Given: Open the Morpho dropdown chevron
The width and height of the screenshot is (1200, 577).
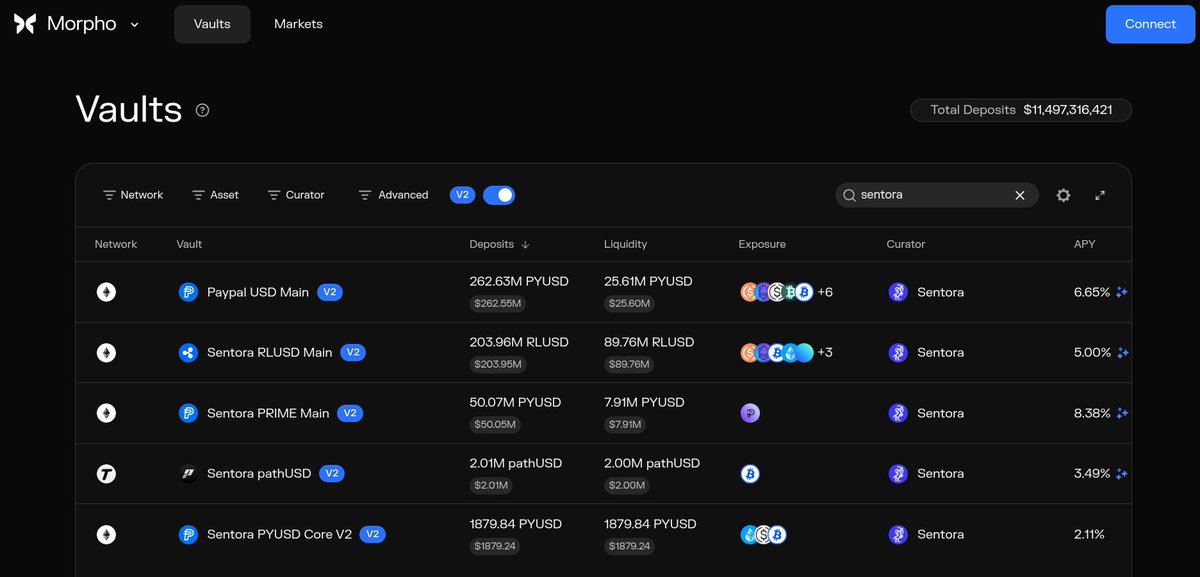Looking at the screenshot, I should (135, 24).
